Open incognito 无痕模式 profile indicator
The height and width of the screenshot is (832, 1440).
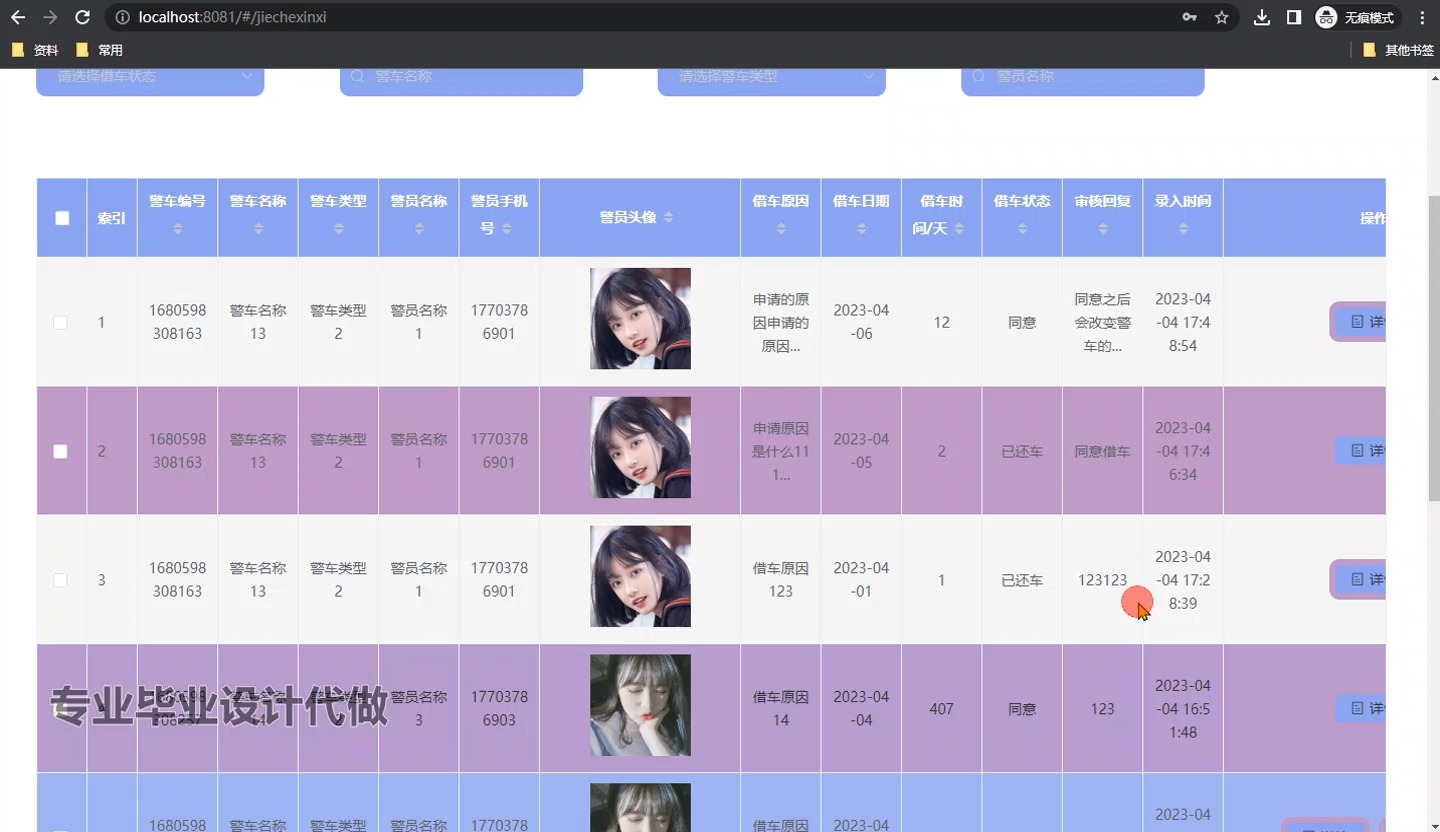click(x=1356, y=17)
